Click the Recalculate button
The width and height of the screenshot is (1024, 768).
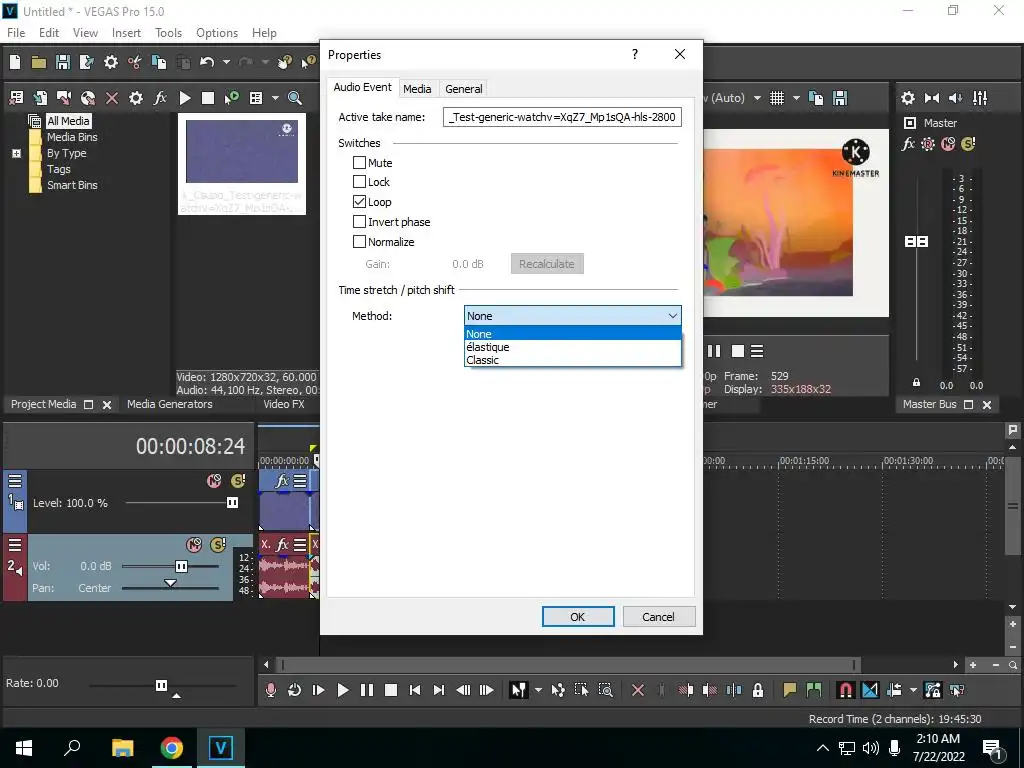click(547, 264)
